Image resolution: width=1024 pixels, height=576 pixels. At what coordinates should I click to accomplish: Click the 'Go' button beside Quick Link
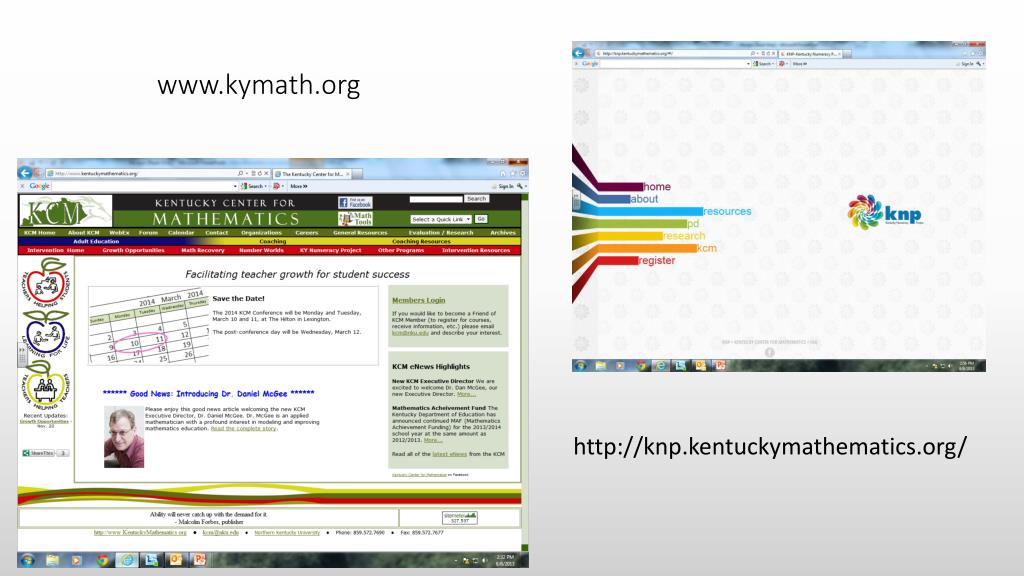point(481,219)
